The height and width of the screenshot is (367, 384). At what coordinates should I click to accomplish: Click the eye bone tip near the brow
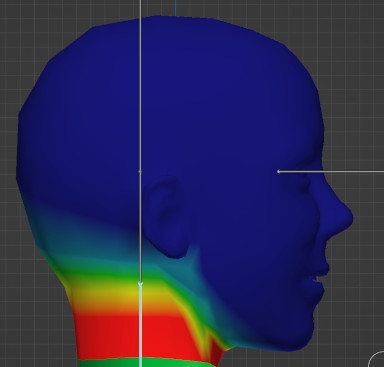click(x=279, y=171)
